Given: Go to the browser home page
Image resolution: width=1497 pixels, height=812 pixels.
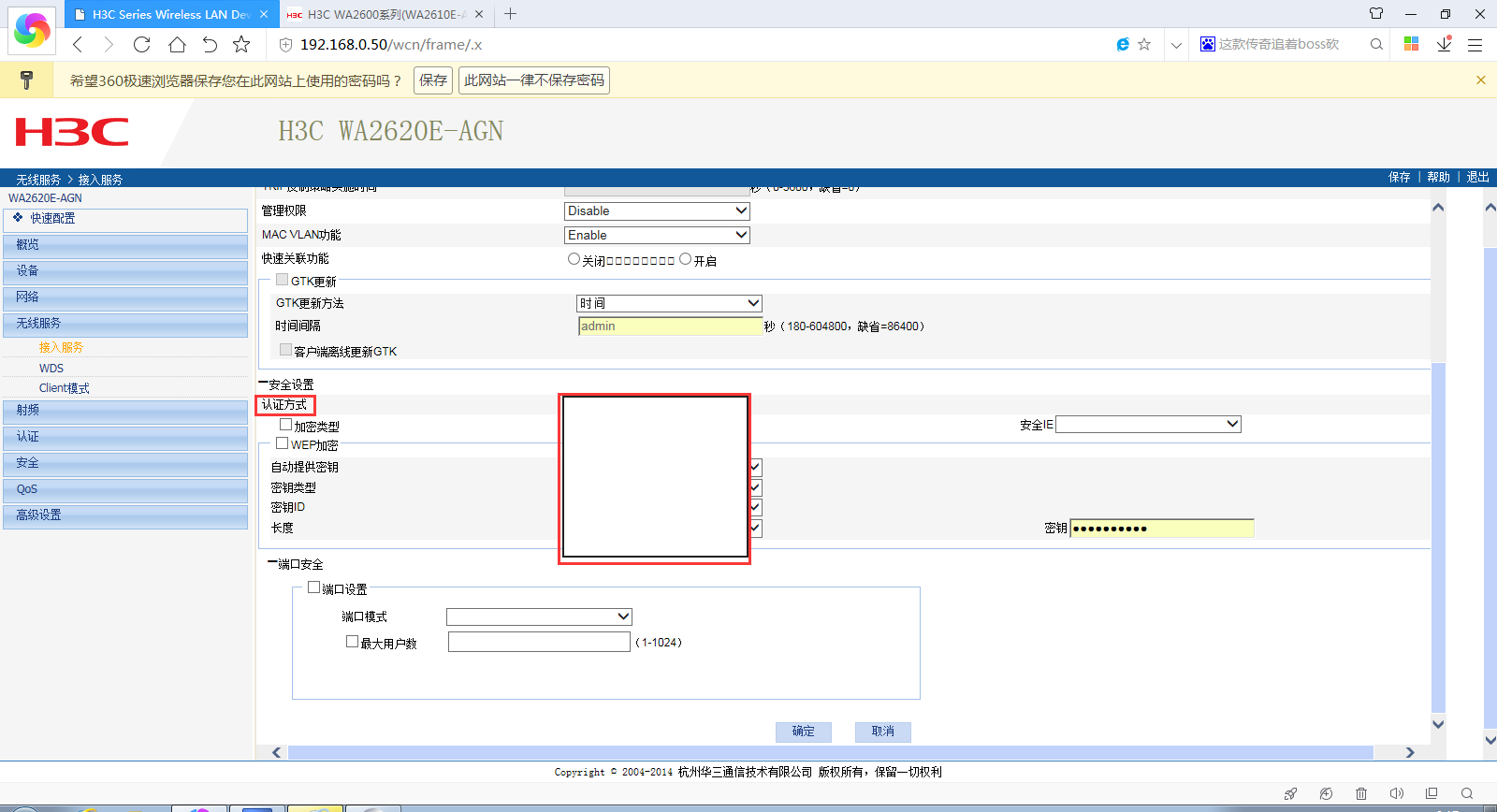Looking at the screenshot, I should (177, 44).
